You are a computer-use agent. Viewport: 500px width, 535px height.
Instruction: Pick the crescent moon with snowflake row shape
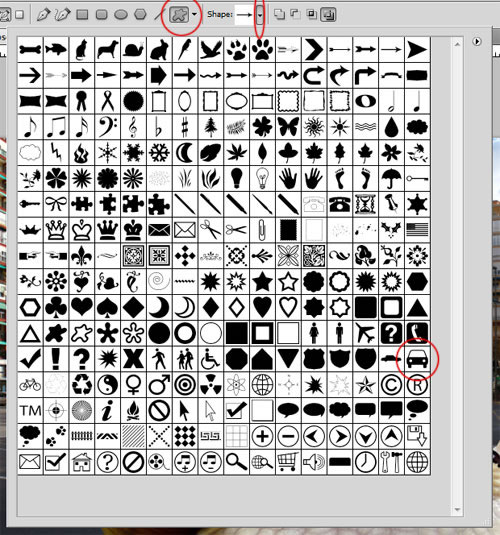click(x=185, y=153)
